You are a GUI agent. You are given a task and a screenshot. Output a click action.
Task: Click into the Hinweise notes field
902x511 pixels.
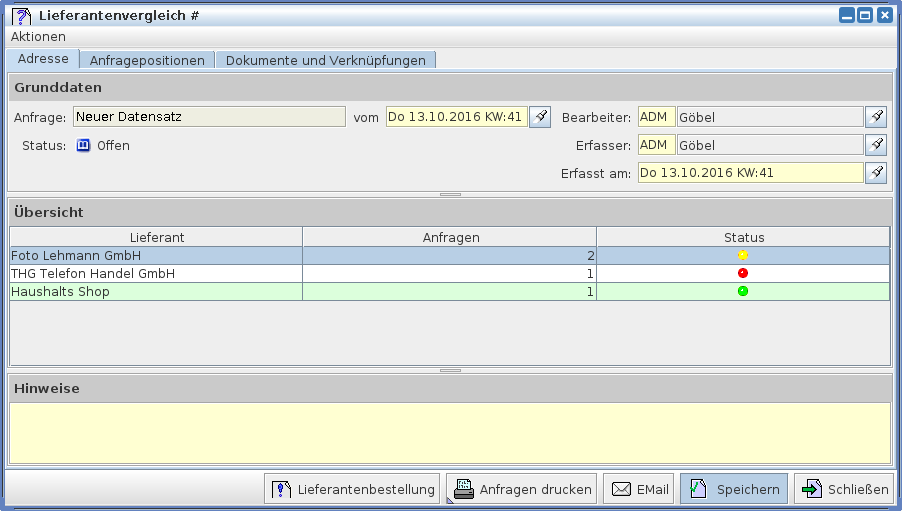pyautogui.click(x=449, y=432)
